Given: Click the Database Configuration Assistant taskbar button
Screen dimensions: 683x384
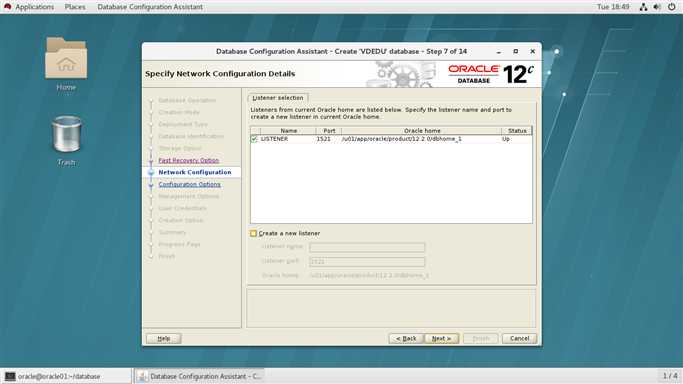Looking at the screenshot, I should [x=199, y=376].
